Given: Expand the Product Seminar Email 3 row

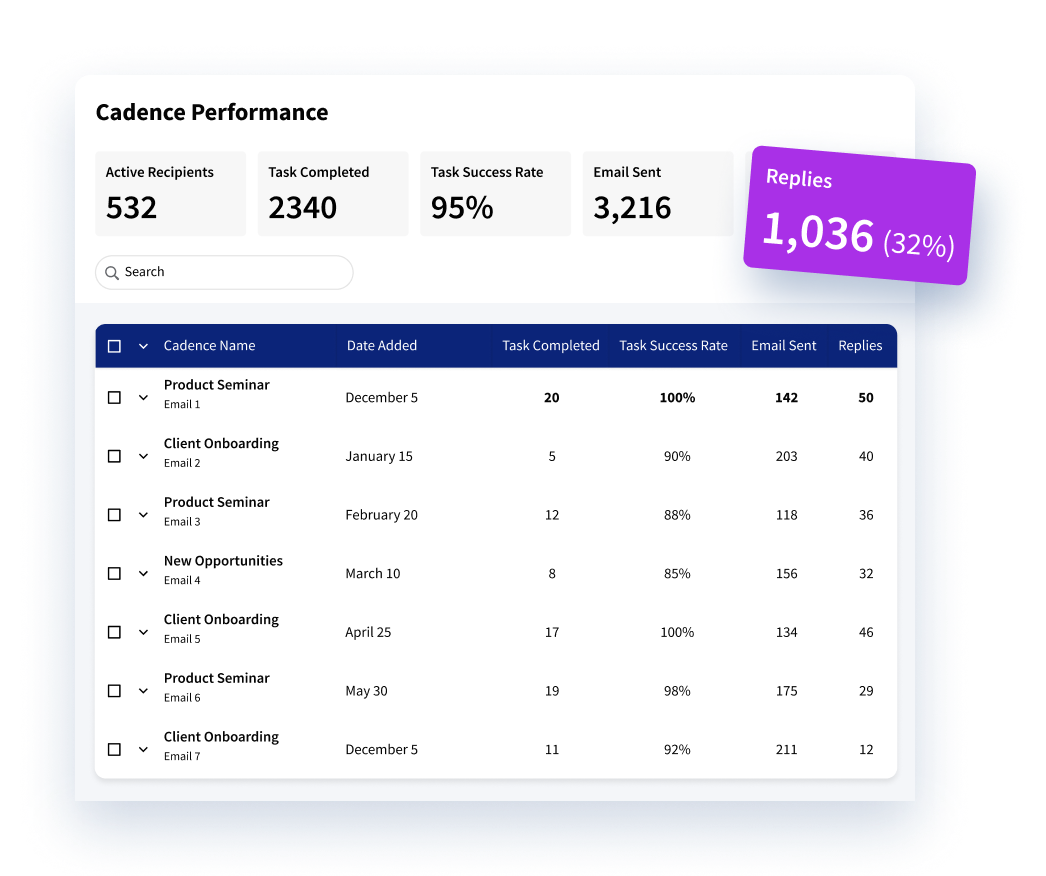Looking at the screenshot, I should point(143,515).
